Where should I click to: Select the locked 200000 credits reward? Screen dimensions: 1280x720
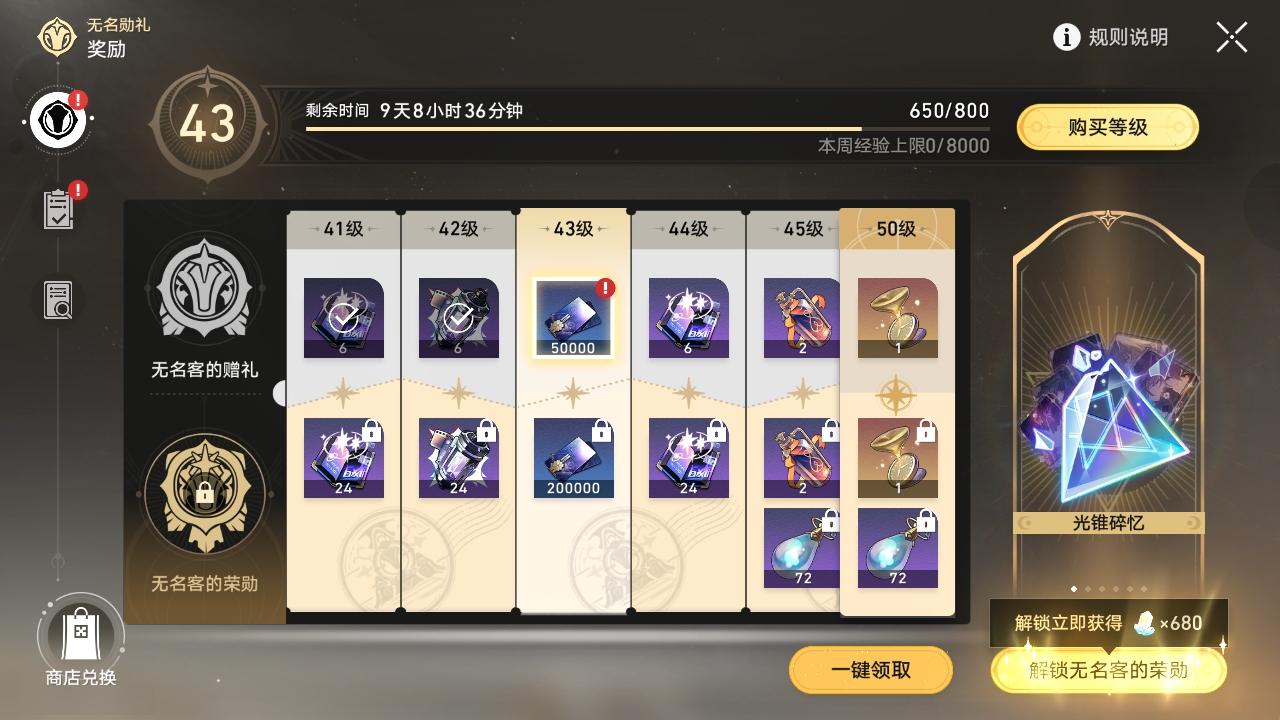tap(573, 458)
